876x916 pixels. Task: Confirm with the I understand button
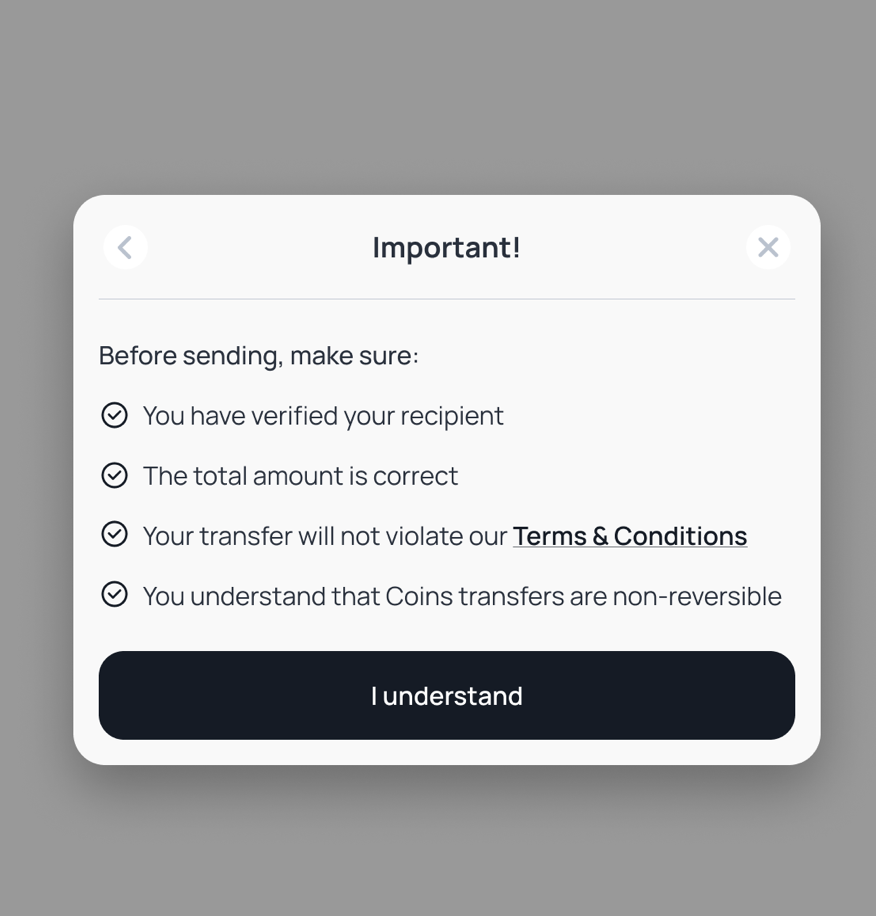click(447, 695)
